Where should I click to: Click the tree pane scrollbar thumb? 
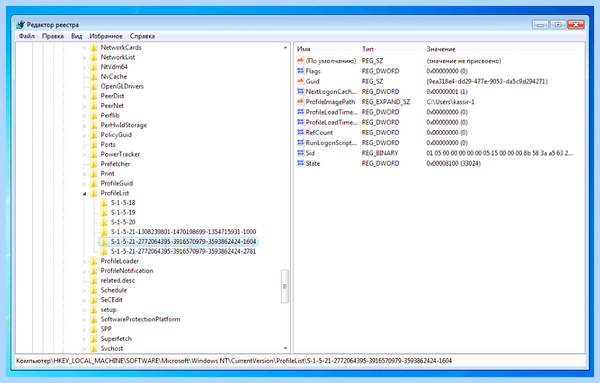point(285,286)
